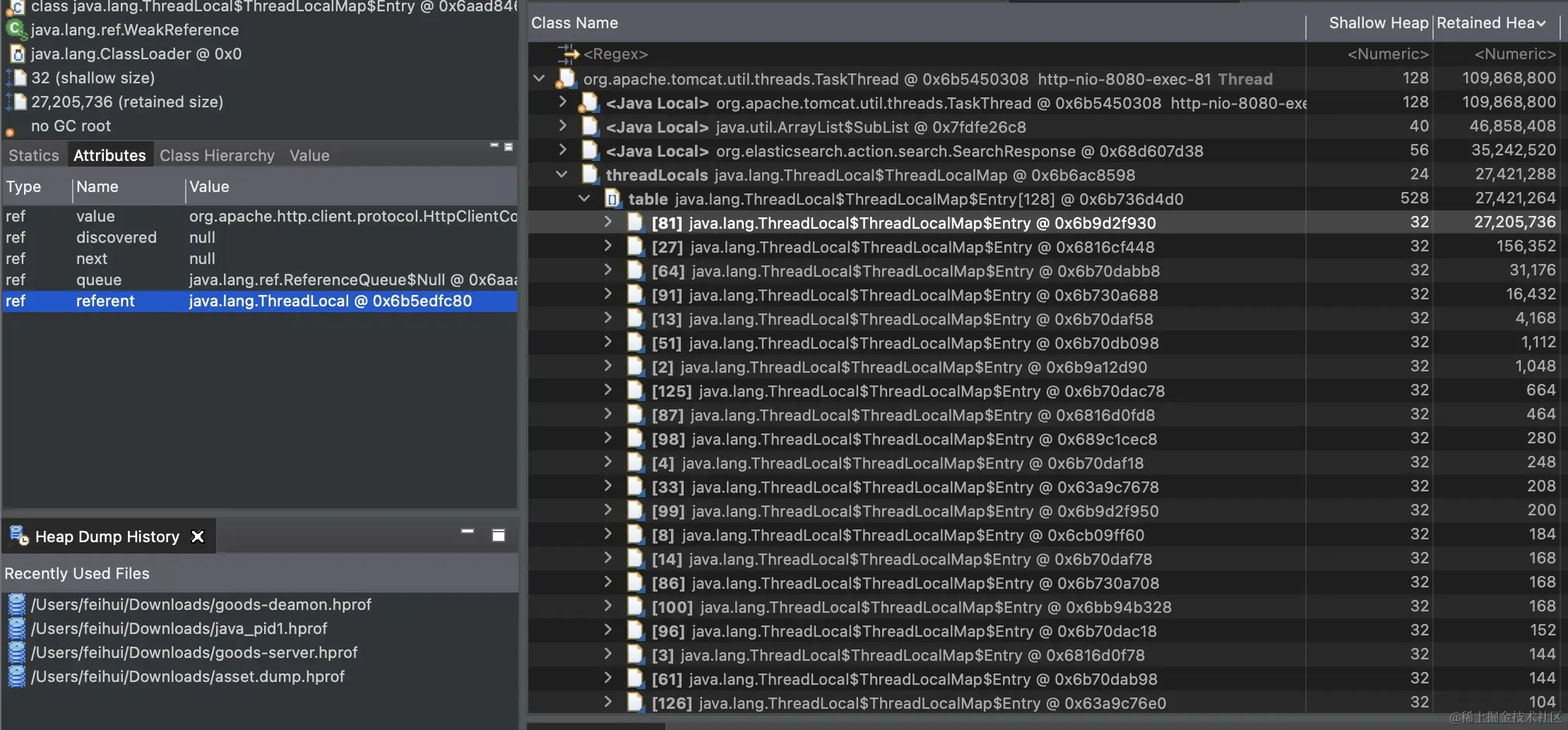Click the Name column header in attributes table

pyautogui.click(x=129, y=187)
